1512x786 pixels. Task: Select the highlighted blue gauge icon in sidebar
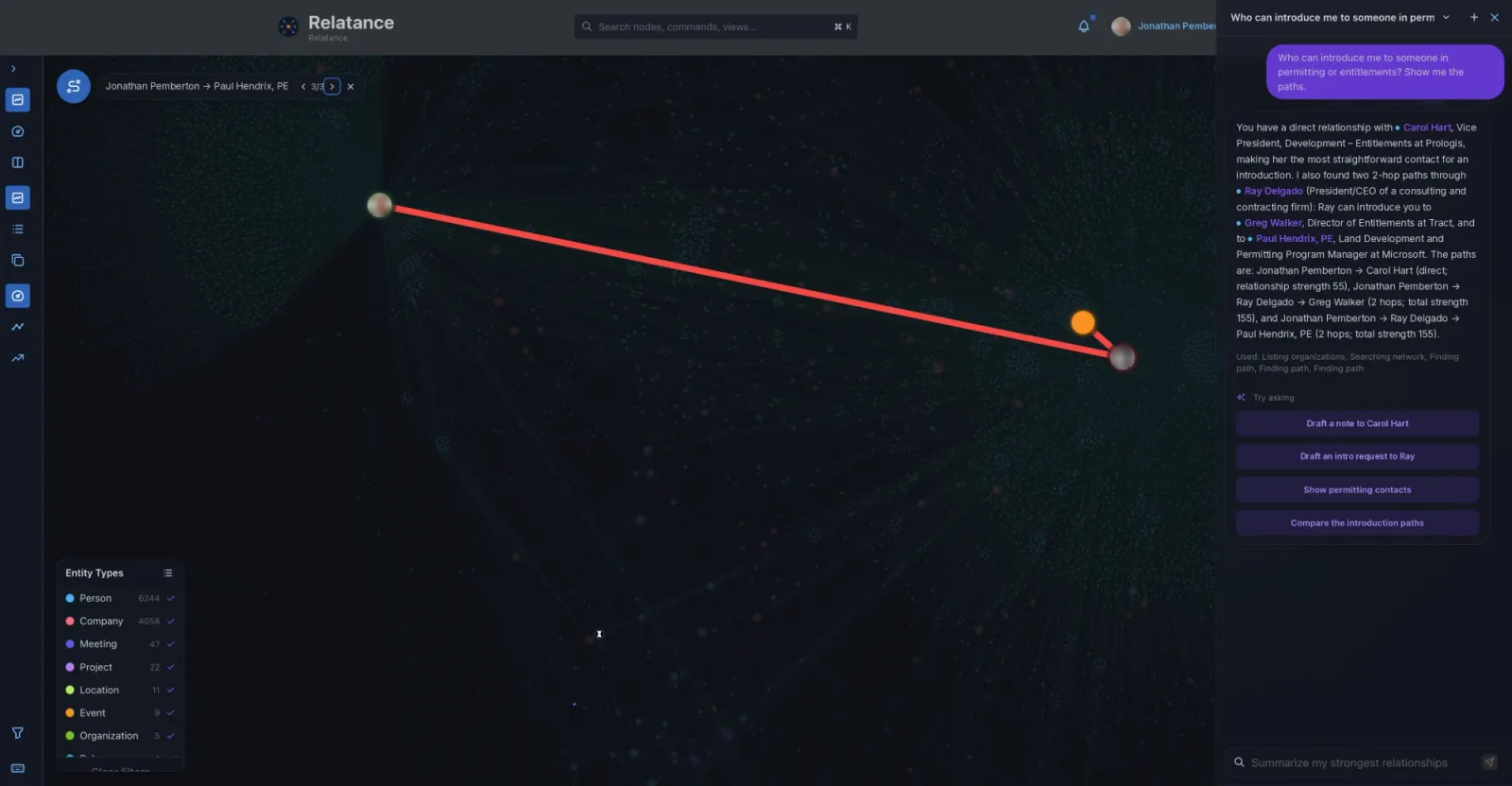17,296
